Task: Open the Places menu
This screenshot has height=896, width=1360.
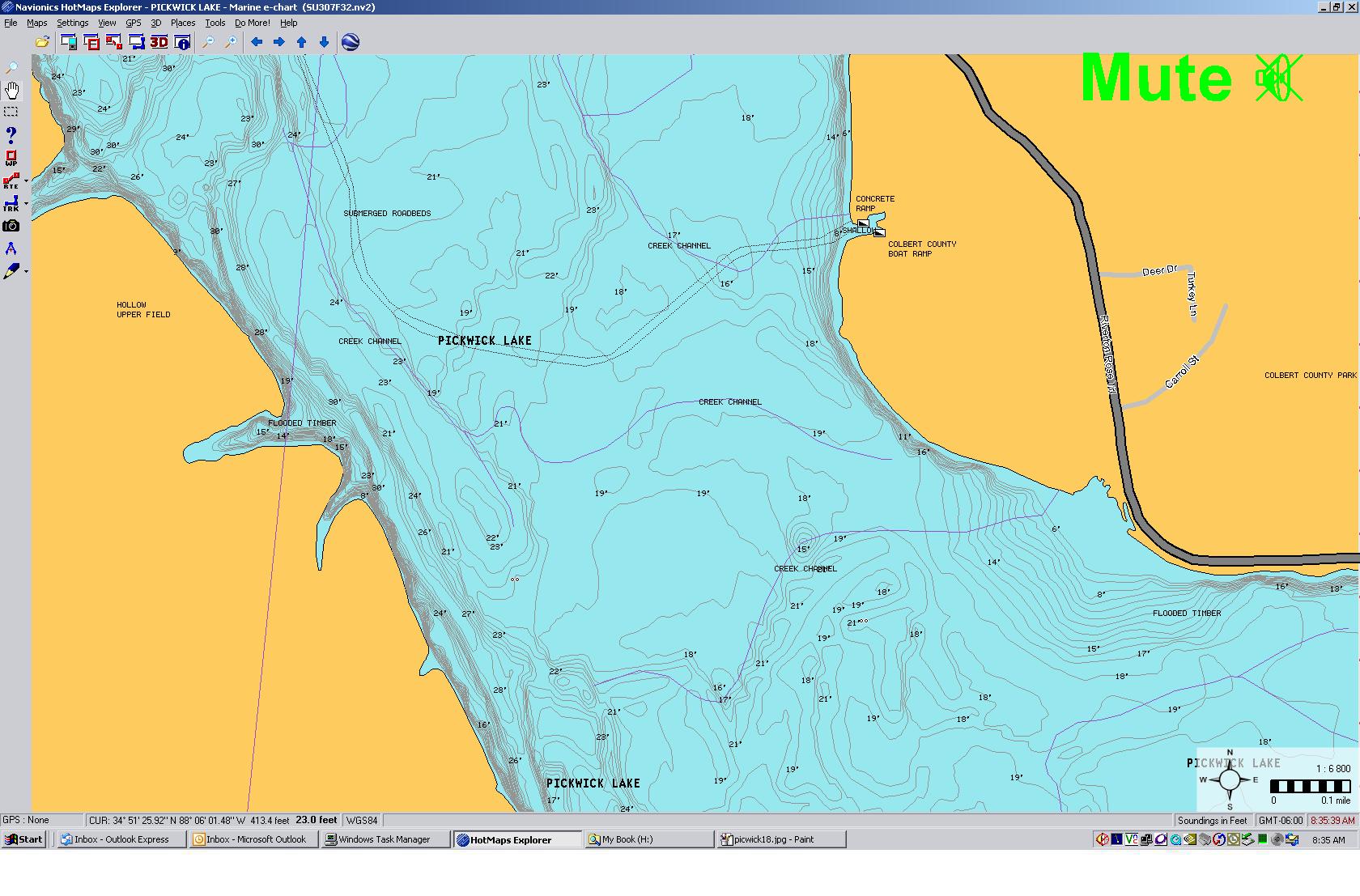Action: point(182,23)
